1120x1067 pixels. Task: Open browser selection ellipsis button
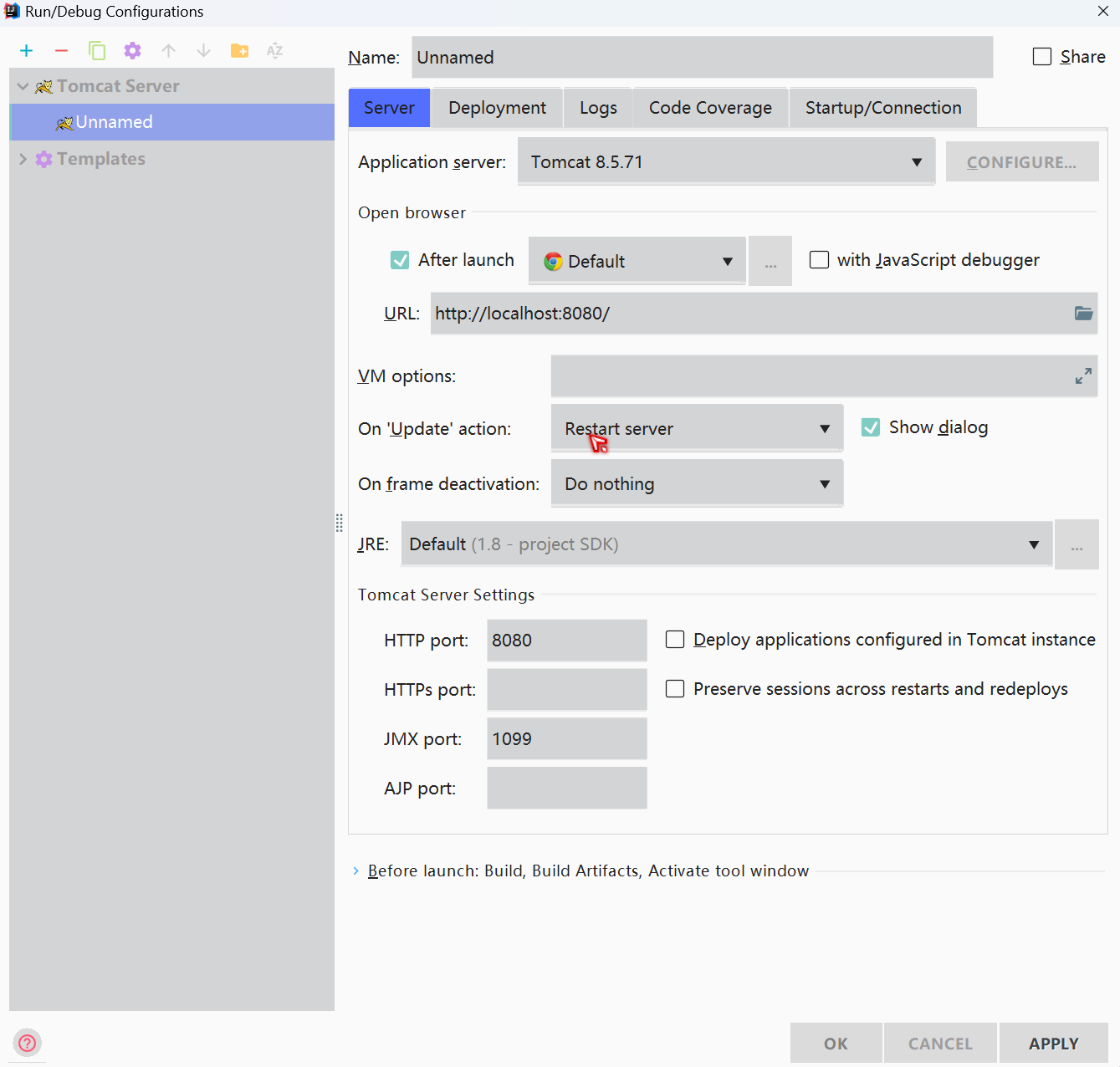point(770,261)
